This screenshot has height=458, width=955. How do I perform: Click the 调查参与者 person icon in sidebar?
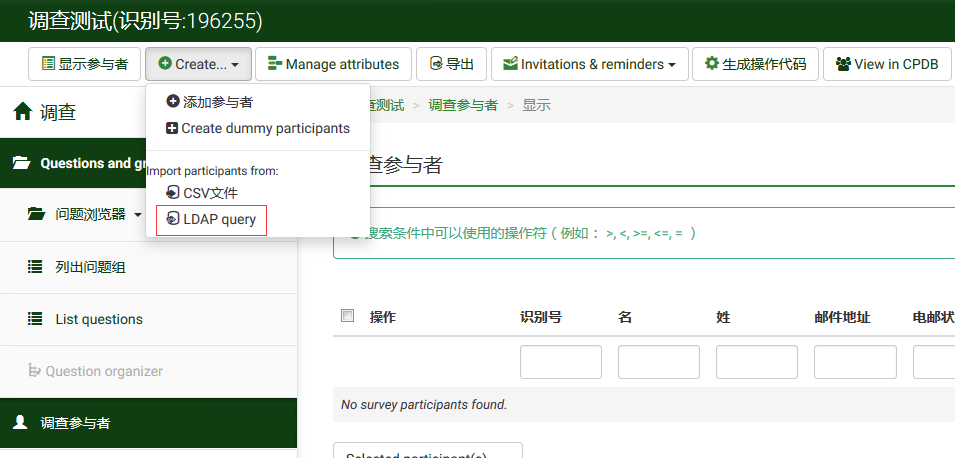[20, 423]
